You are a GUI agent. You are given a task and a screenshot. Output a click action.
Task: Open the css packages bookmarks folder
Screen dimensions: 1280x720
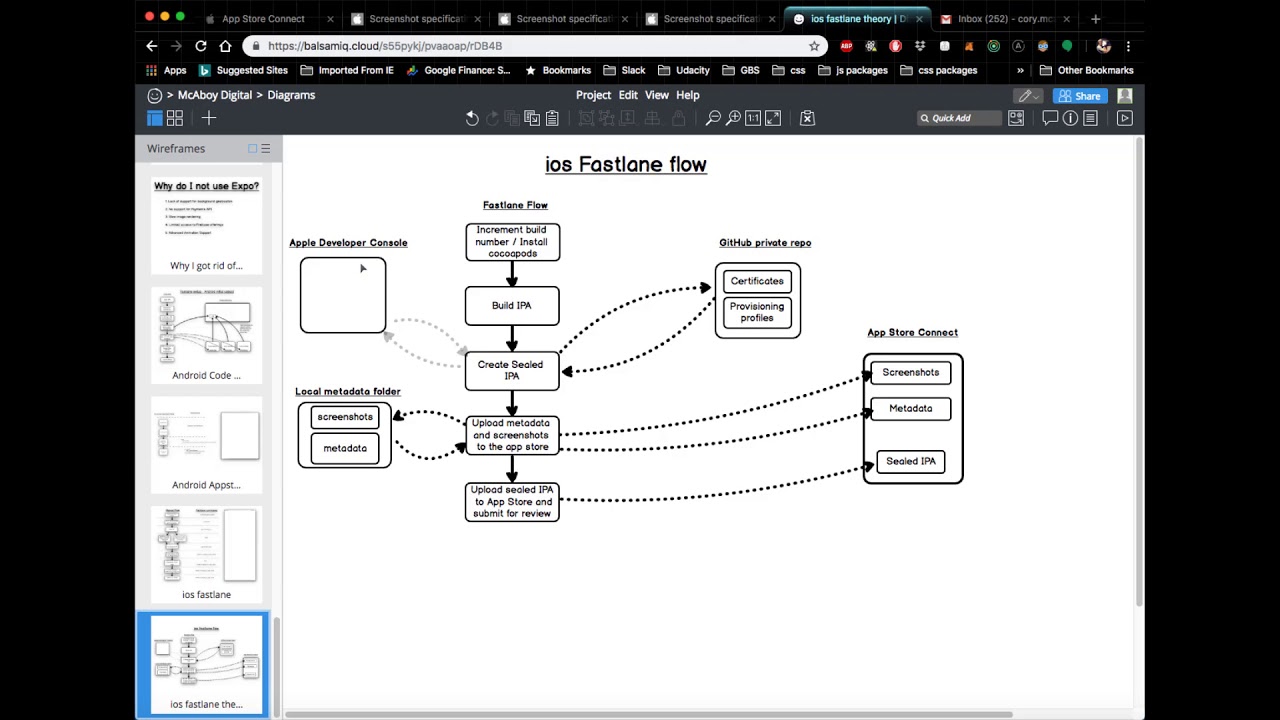click(x=938, y=70)
